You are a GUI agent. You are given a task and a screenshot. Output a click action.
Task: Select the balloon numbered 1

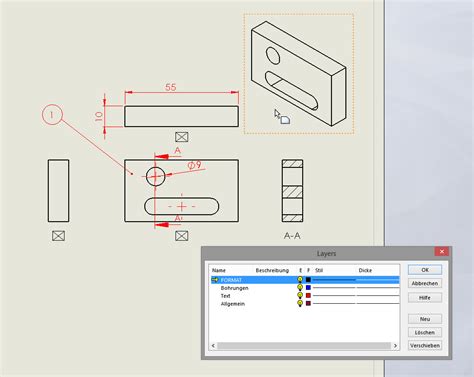(x=52, y=115)
